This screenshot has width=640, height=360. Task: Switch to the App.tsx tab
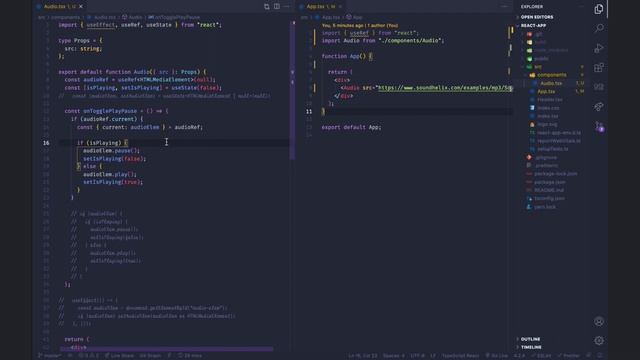(x=321, y=7)
